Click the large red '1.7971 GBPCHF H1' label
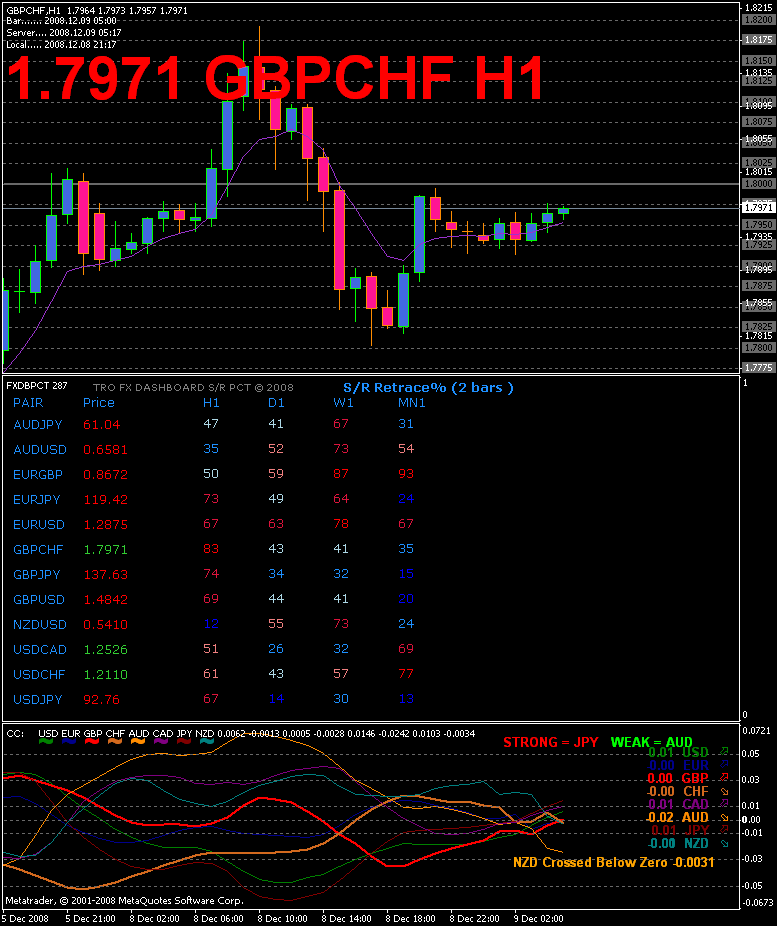 coord(275,79)
